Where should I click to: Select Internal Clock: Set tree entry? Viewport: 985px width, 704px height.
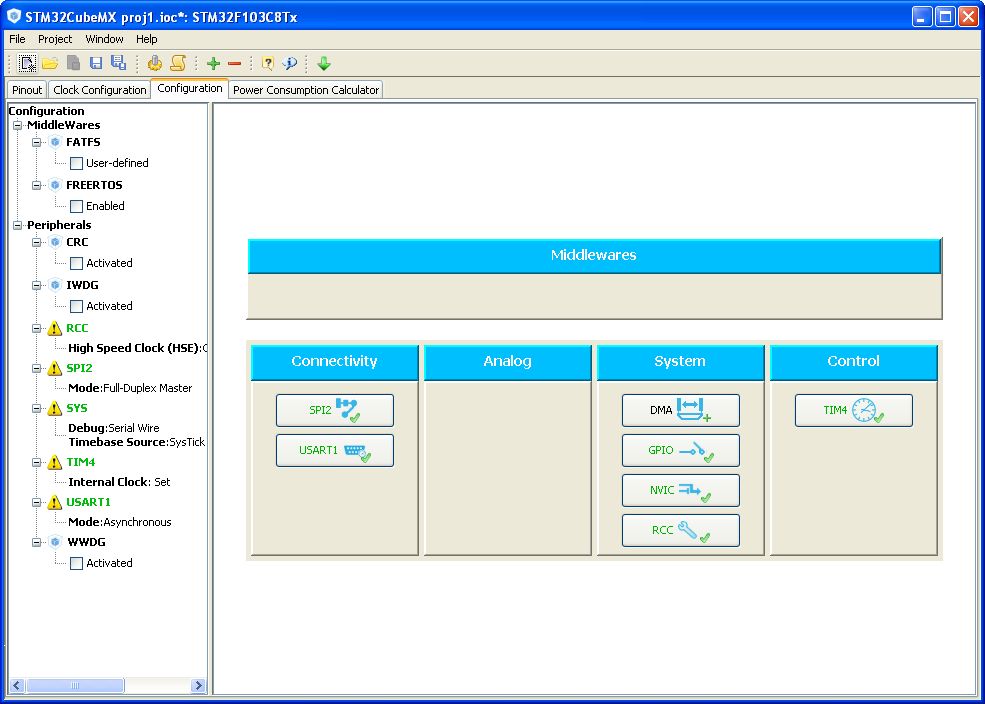coord(119,482)
